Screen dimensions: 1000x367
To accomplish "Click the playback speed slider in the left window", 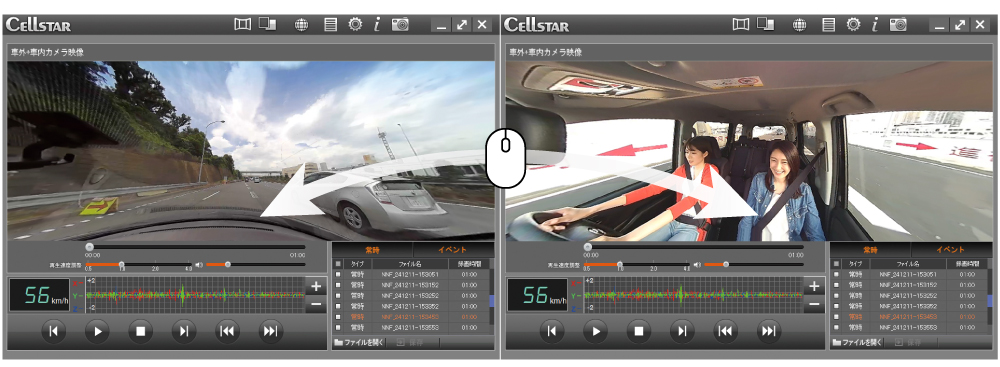I will 138,264.
